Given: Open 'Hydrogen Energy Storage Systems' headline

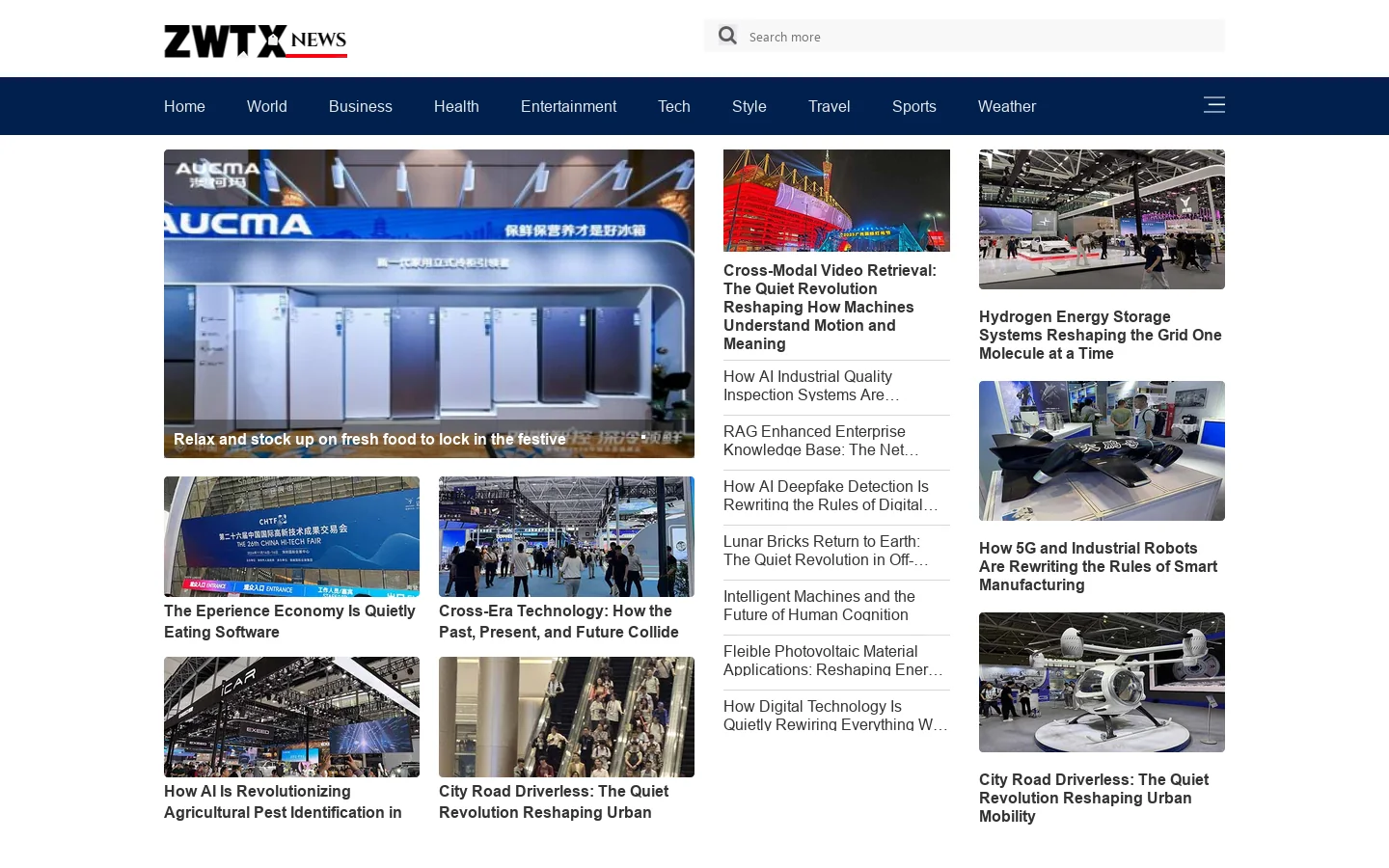Looking at the screenshot, I should pos(1101,335).
